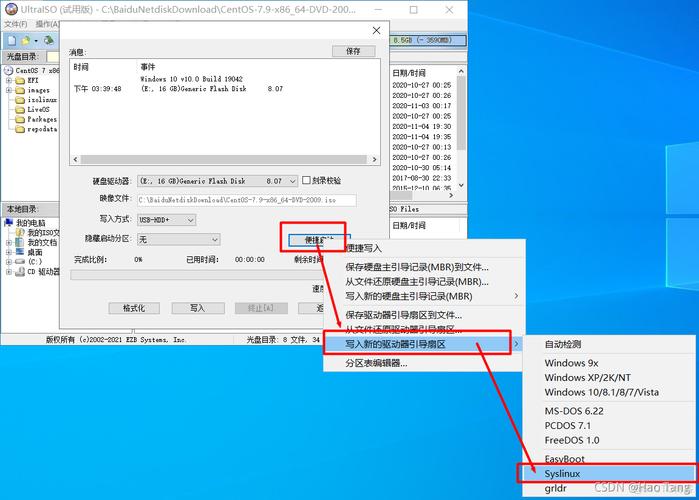The width and height of the screenshot is (699, 500).
Task: Expand the (C:) drive tree node
Action: tap(9, 262)
